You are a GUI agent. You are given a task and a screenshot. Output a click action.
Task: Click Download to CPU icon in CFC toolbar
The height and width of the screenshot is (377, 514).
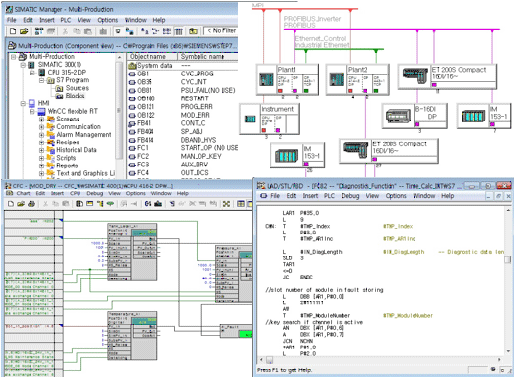(x=158, y=204)
